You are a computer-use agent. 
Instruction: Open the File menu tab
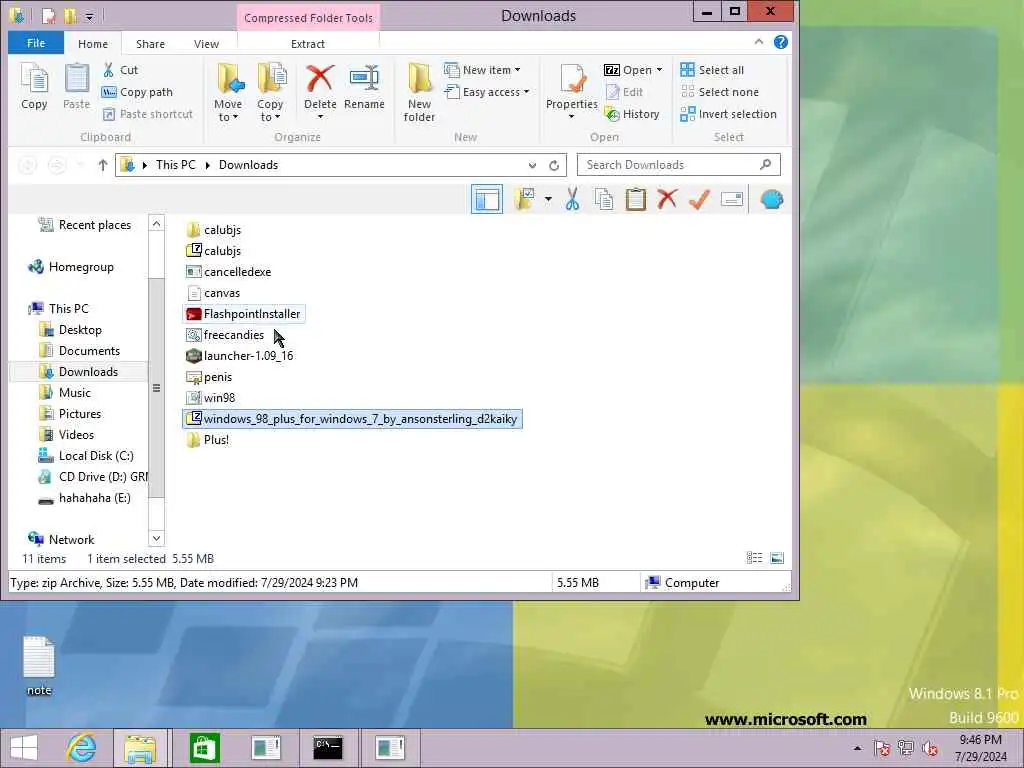[x=36, y=43]
